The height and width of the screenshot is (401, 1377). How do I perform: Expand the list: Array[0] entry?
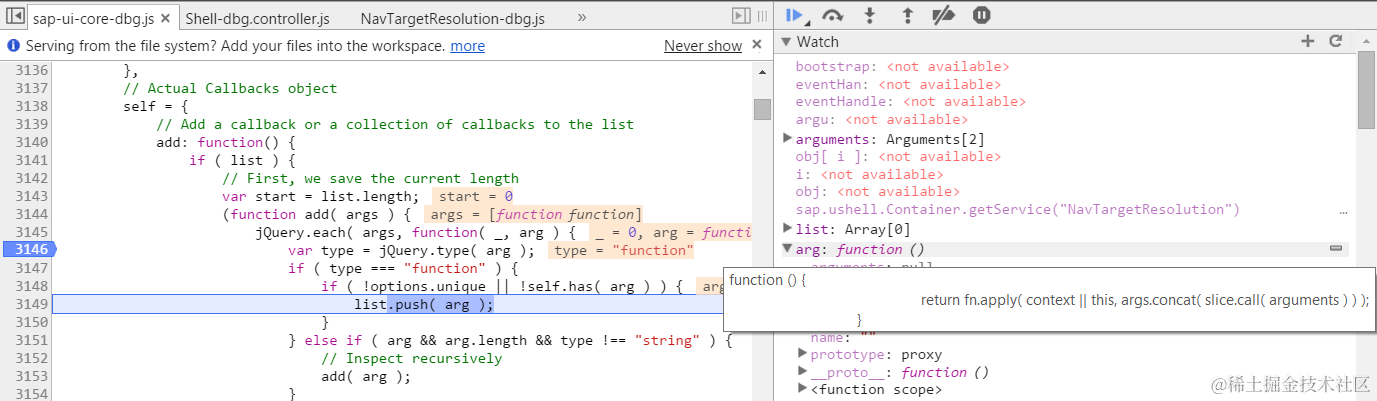788,228
